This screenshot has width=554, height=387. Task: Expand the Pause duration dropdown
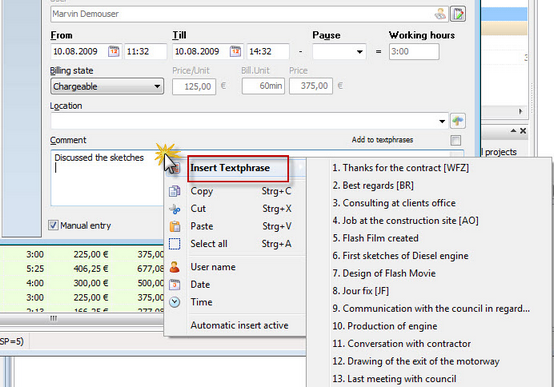[339, 52]
